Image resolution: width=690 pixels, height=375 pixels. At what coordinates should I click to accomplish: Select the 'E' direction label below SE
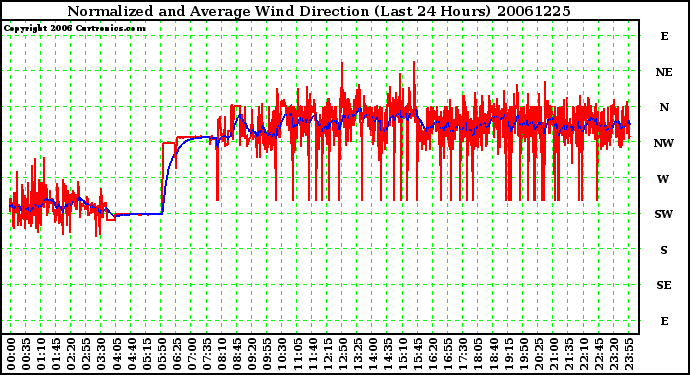point(664,321)
